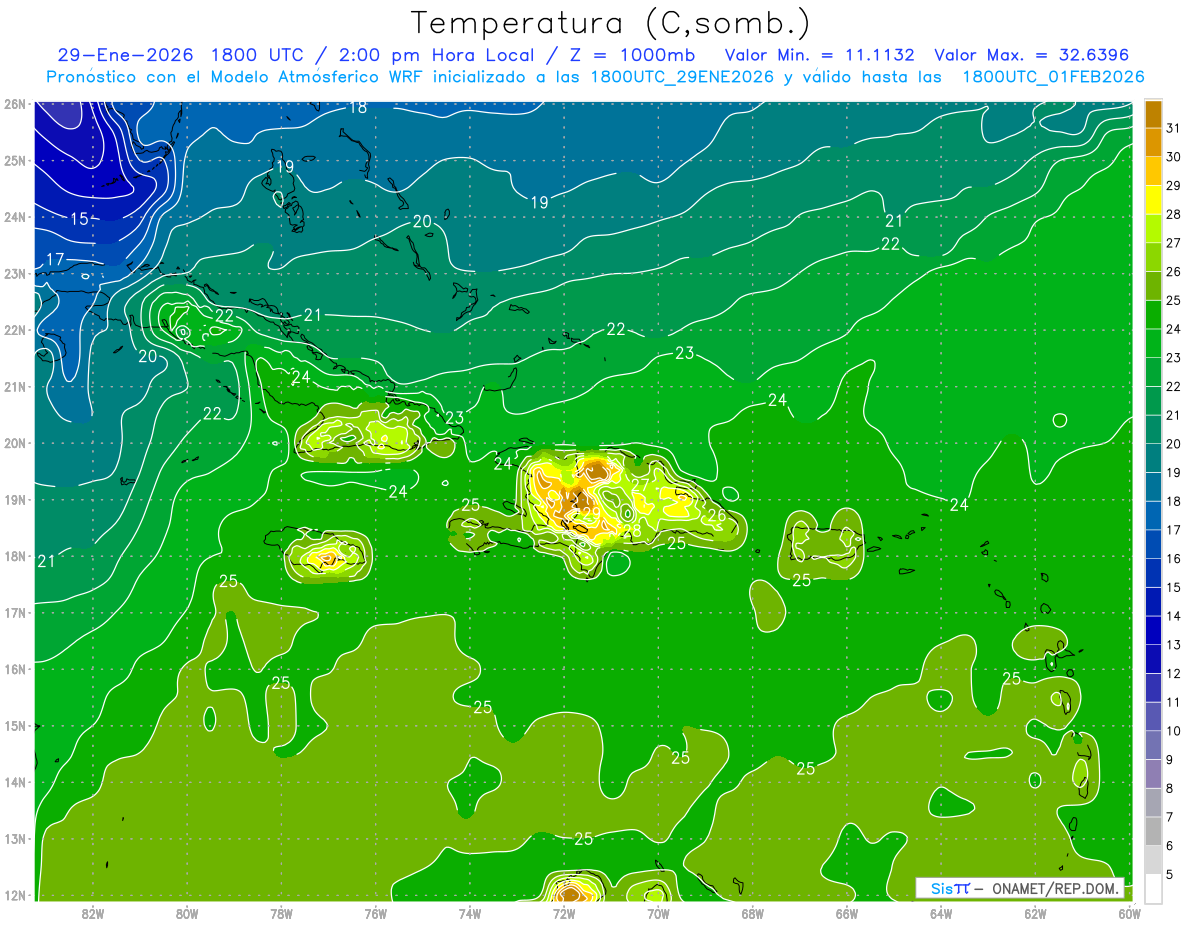Click the "15N" latitude axis label
The height and width of the screenshot is (927, 1200).
[14, 725]
